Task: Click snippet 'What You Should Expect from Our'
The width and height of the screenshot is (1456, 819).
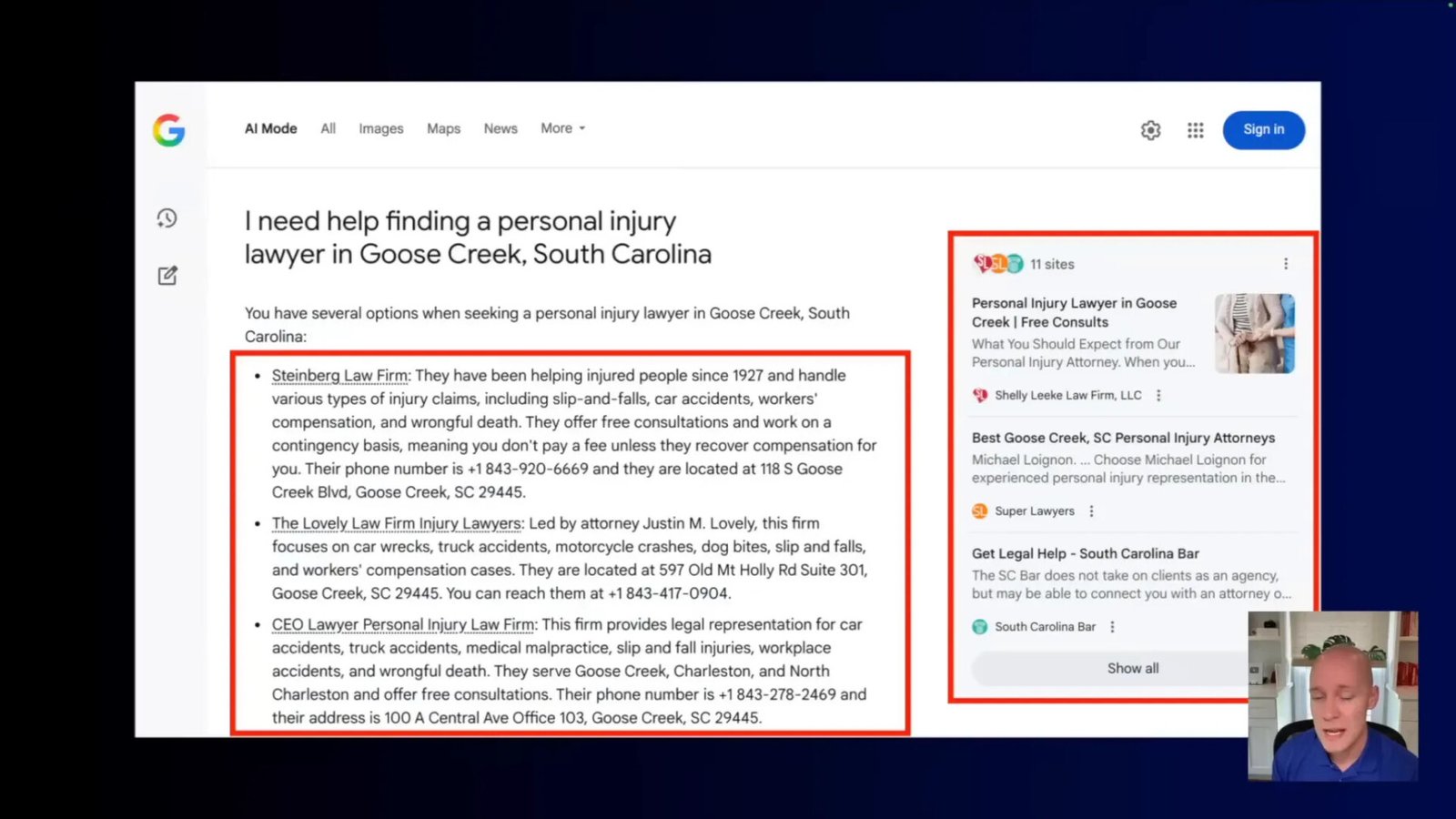Action: pyautogui.click(x=1076, y=344)
